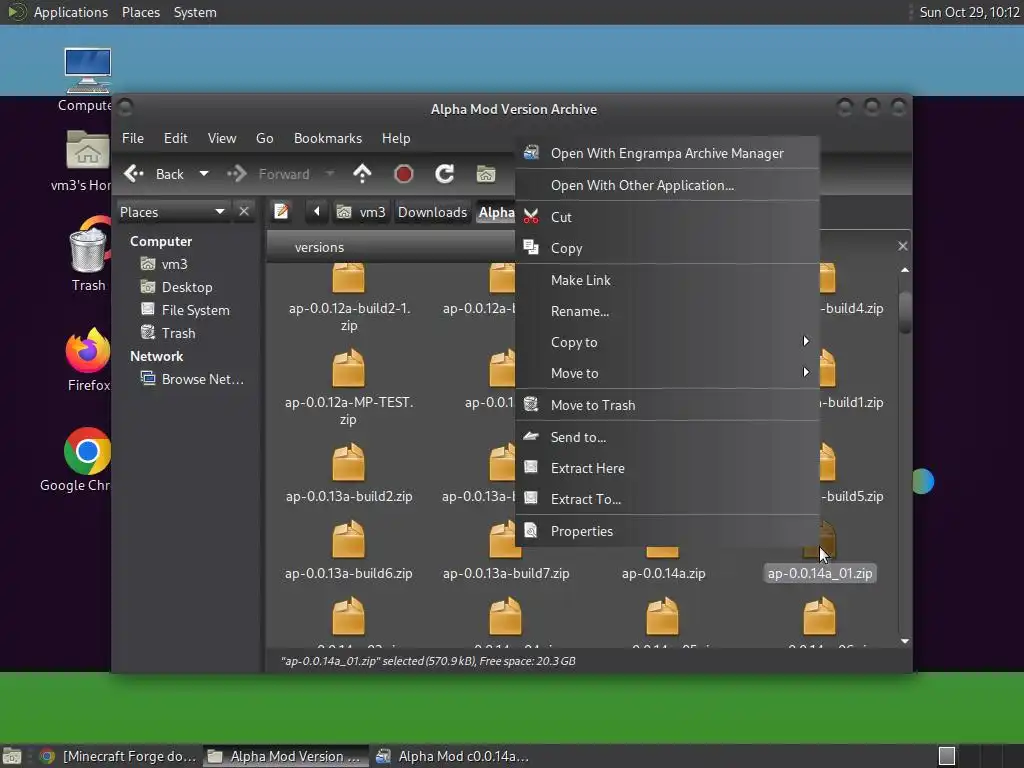Click the Home folder toolbar icon
This screenshot has width=1024, height=768.
(486, 174)
